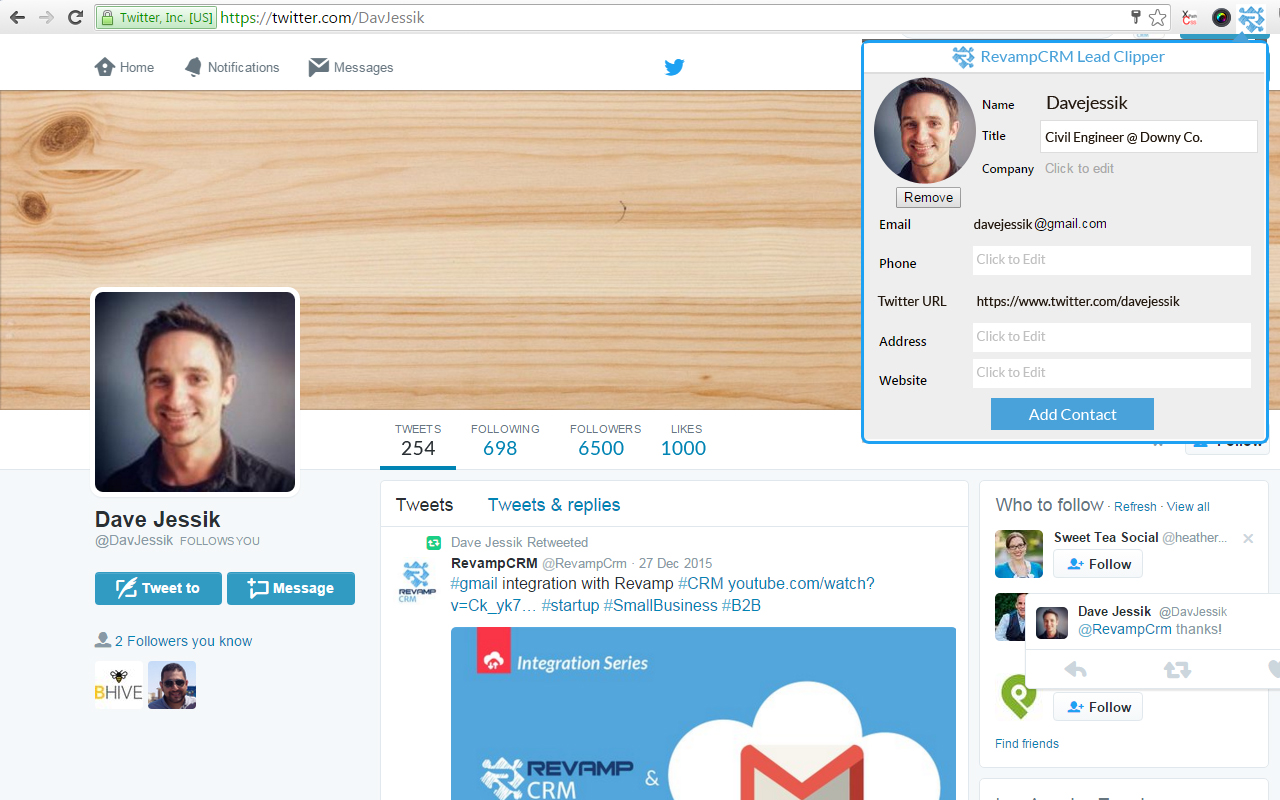The image size is (1280, 800).
Task: Open the #CRM hashtag
Action: (700, 584)
